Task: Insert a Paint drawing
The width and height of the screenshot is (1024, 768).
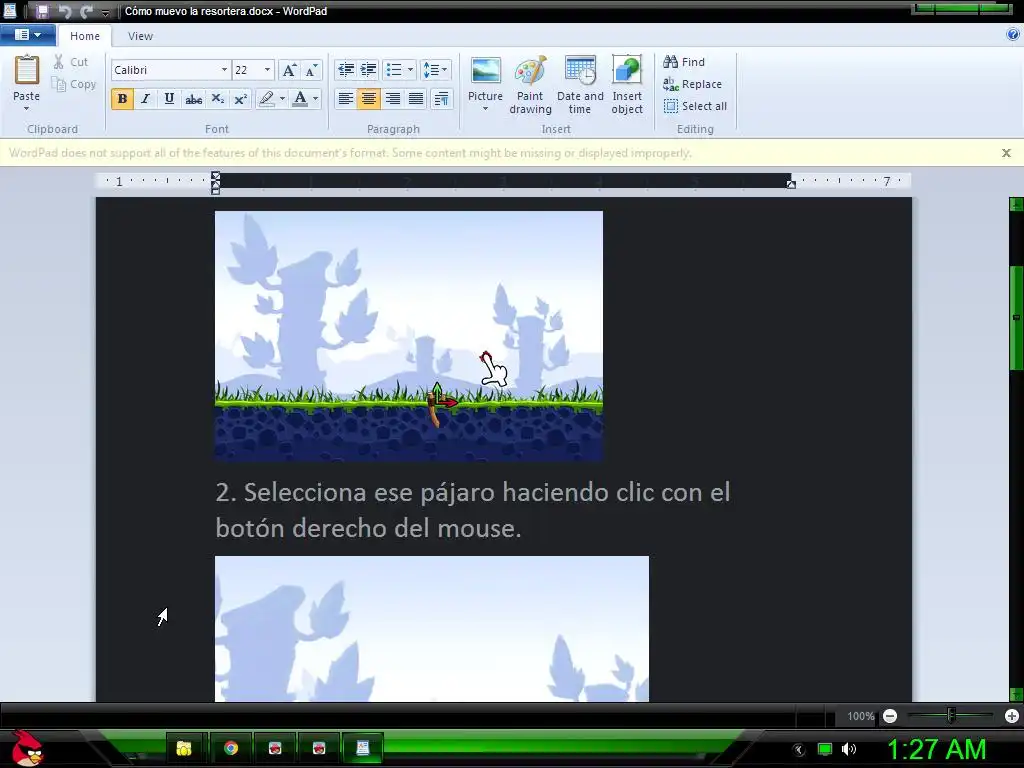Action: (x=530, y=85)
